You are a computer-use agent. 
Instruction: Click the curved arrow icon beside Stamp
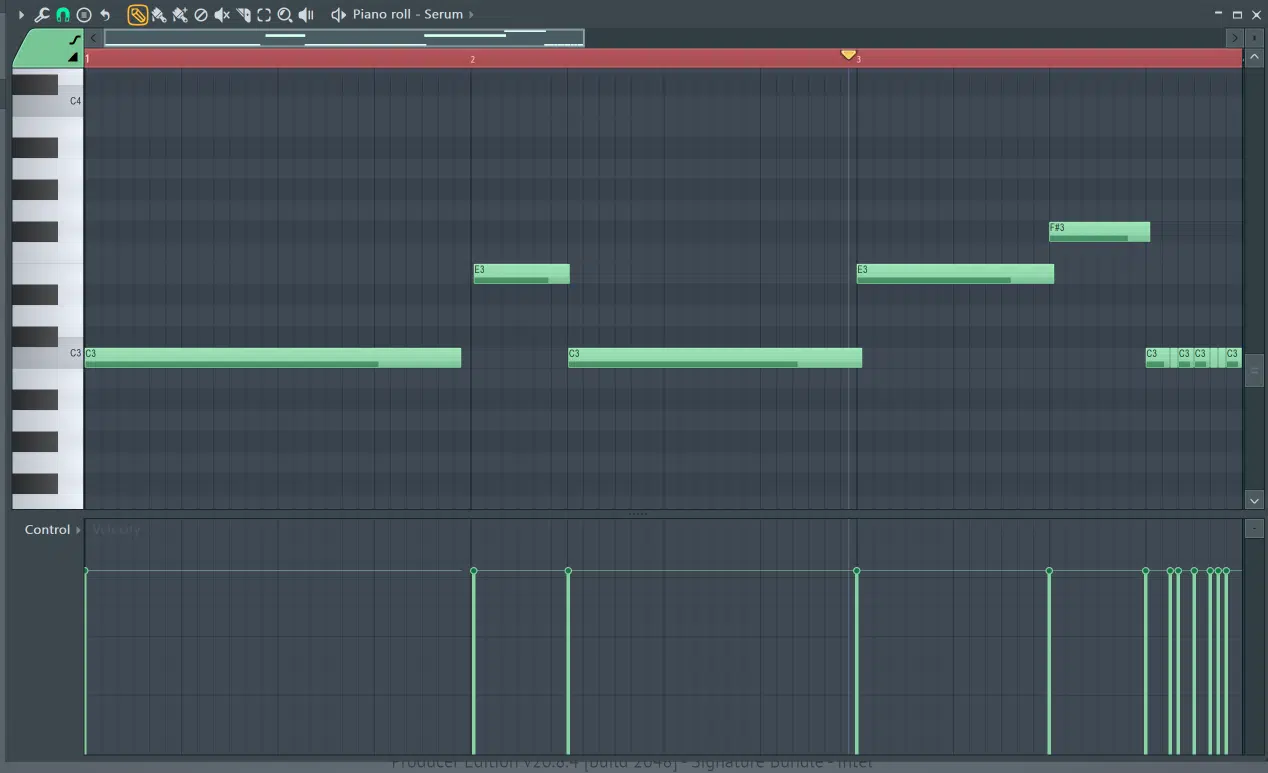[105, 15]
